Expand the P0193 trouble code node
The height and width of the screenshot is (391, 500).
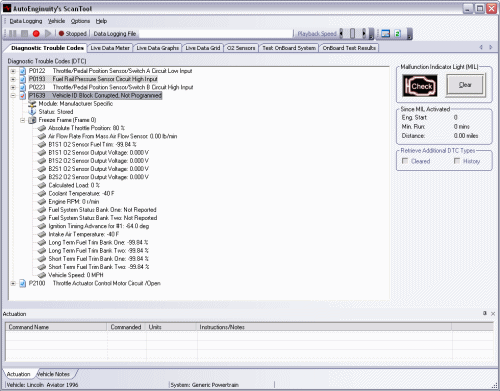13,79
